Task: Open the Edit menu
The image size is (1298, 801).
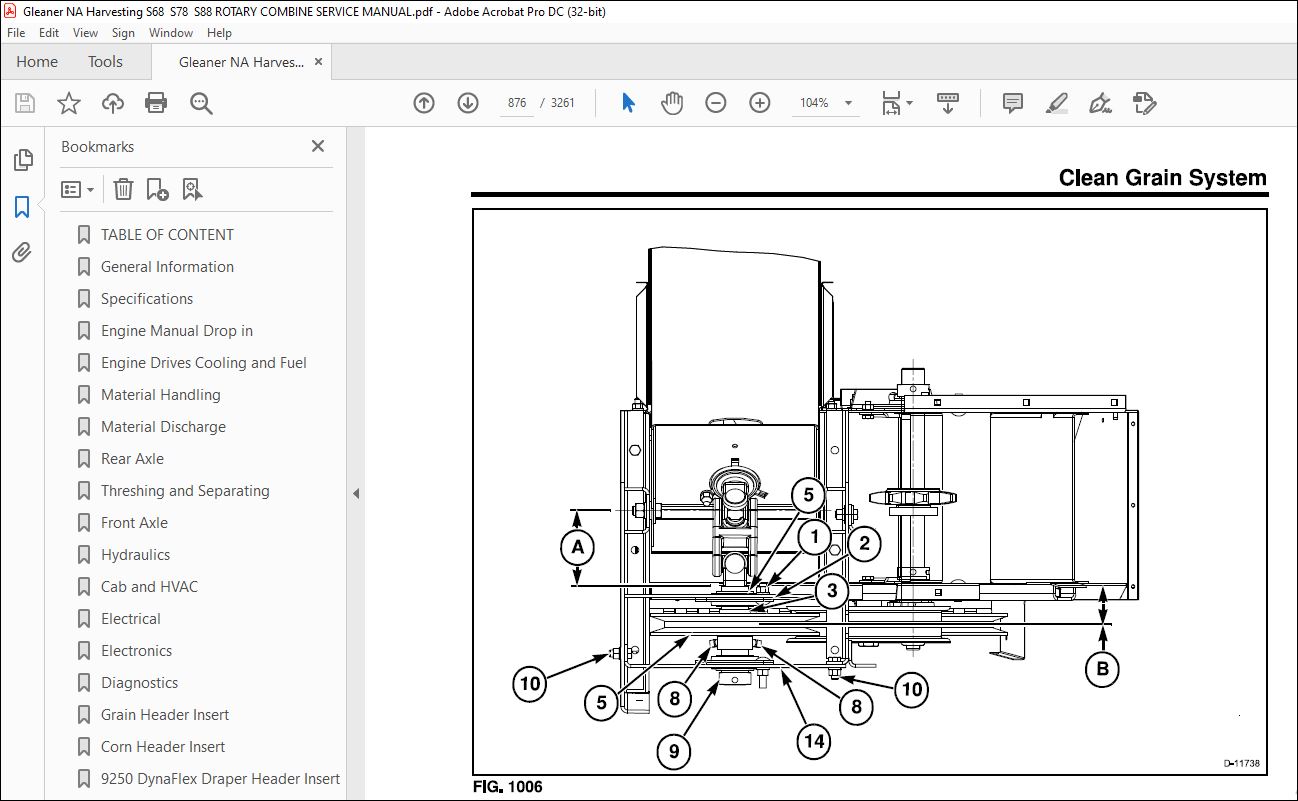Action: pos(49,33)
